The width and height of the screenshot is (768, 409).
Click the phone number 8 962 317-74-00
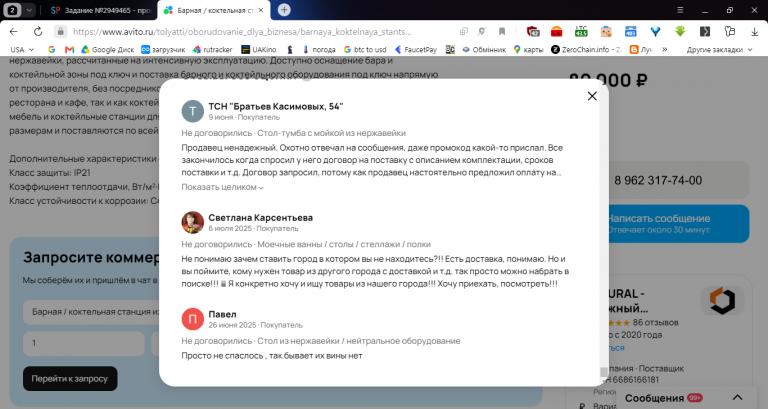(x=658, y=180)
